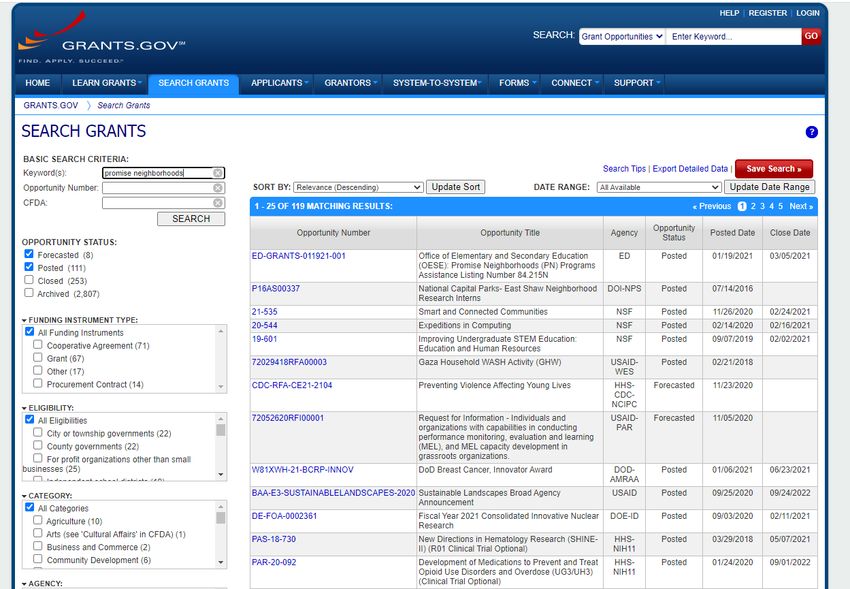The height and width of the screenshot is (589, 850).
Task: Open the Date Range dropdown
Action: tap(659, 187)
